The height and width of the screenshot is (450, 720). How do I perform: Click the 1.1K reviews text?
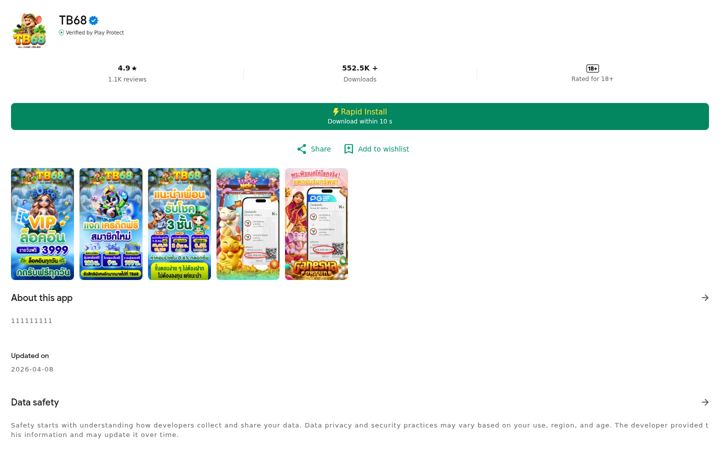(x=127, y=79)
